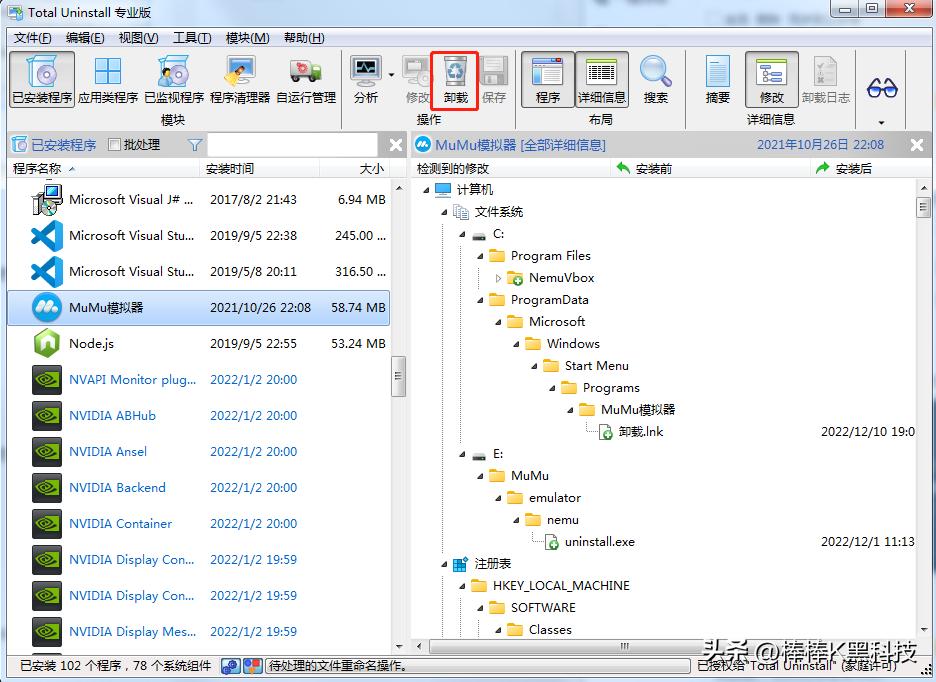Viewport: 936px width, 682px height.
Task: Click the filter funnel icon
Action: click(195, 145)
